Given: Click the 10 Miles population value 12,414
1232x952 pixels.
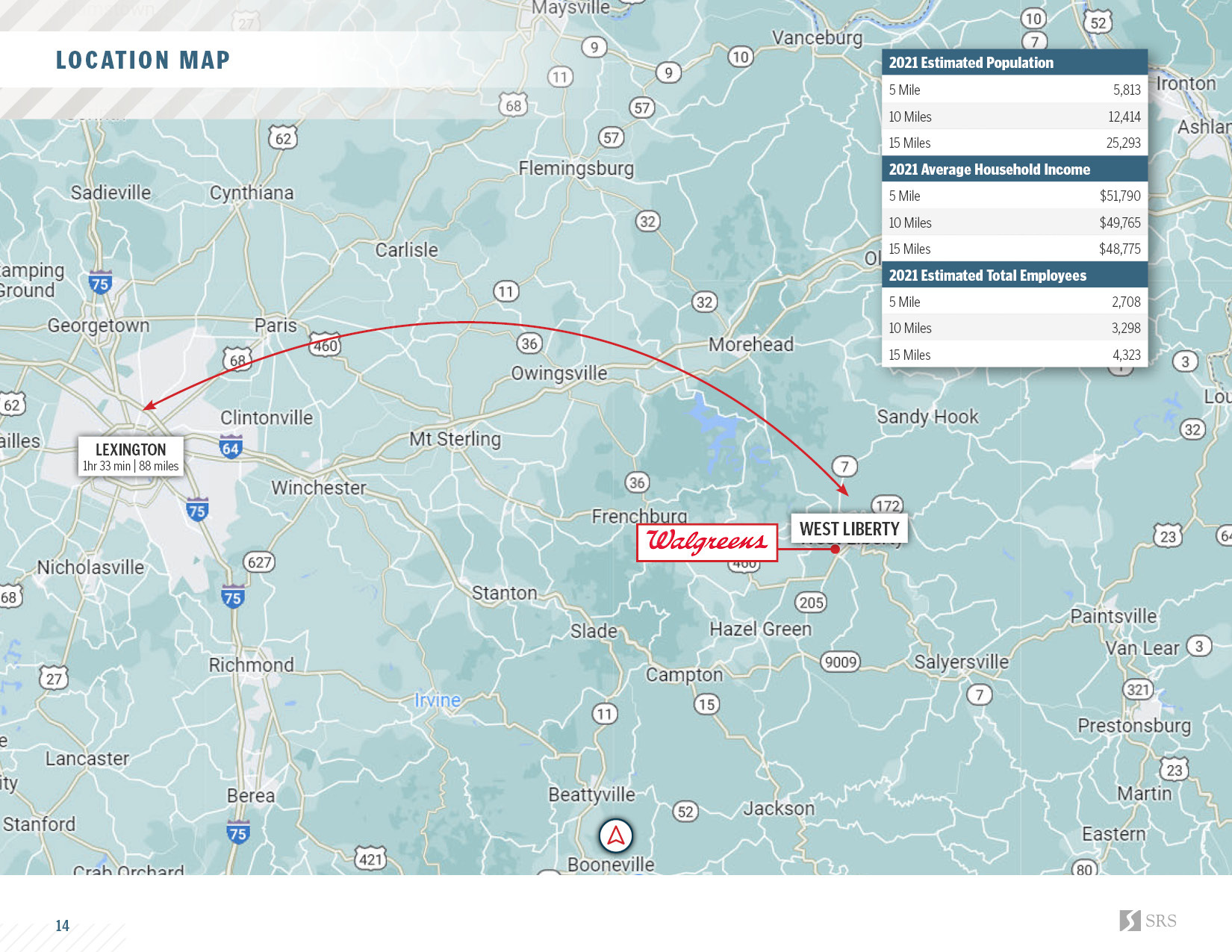Looking at the screenshot, I should tap(1124, 116).
